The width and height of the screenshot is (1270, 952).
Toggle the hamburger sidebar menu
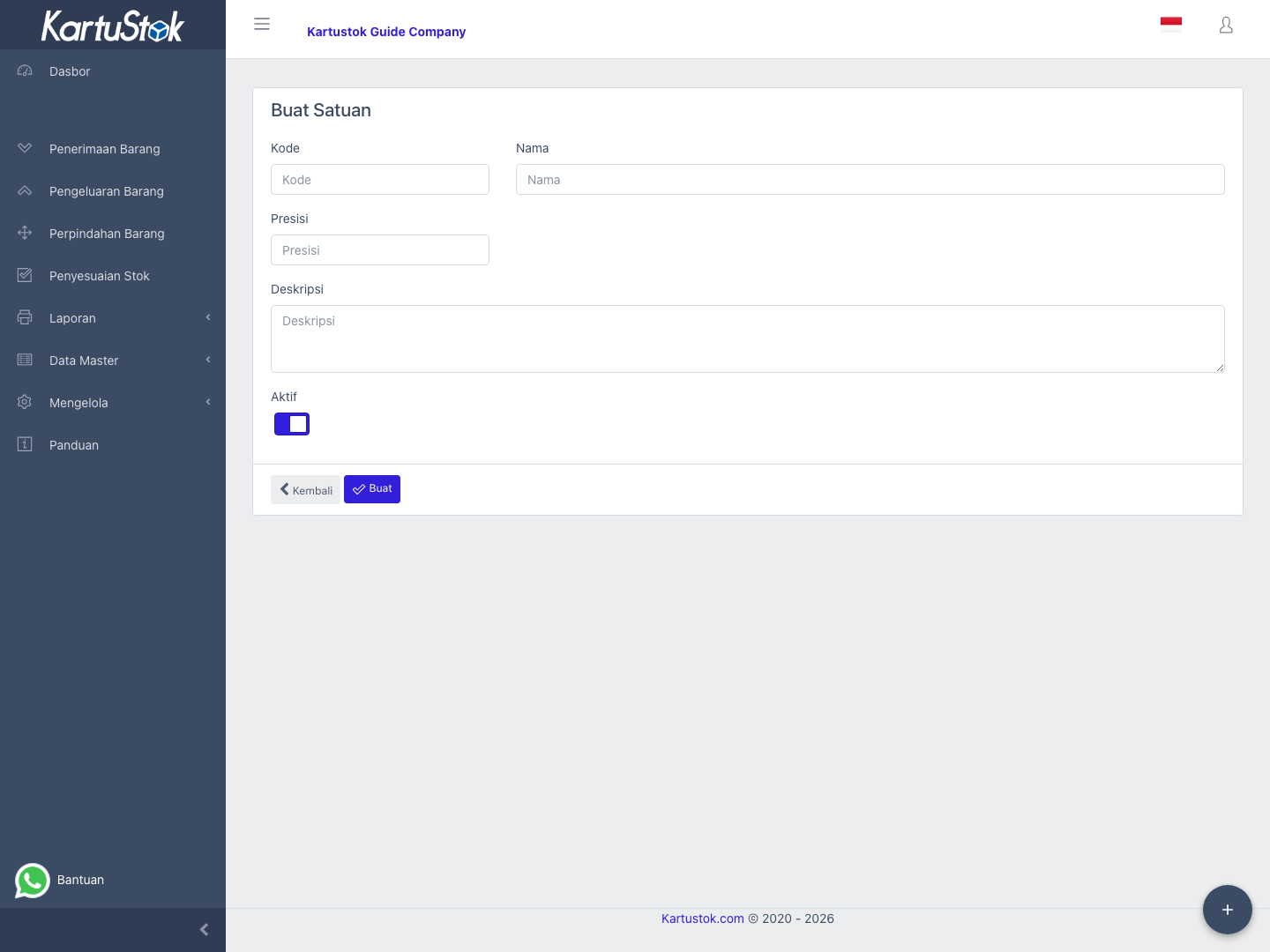coord(262,24)
